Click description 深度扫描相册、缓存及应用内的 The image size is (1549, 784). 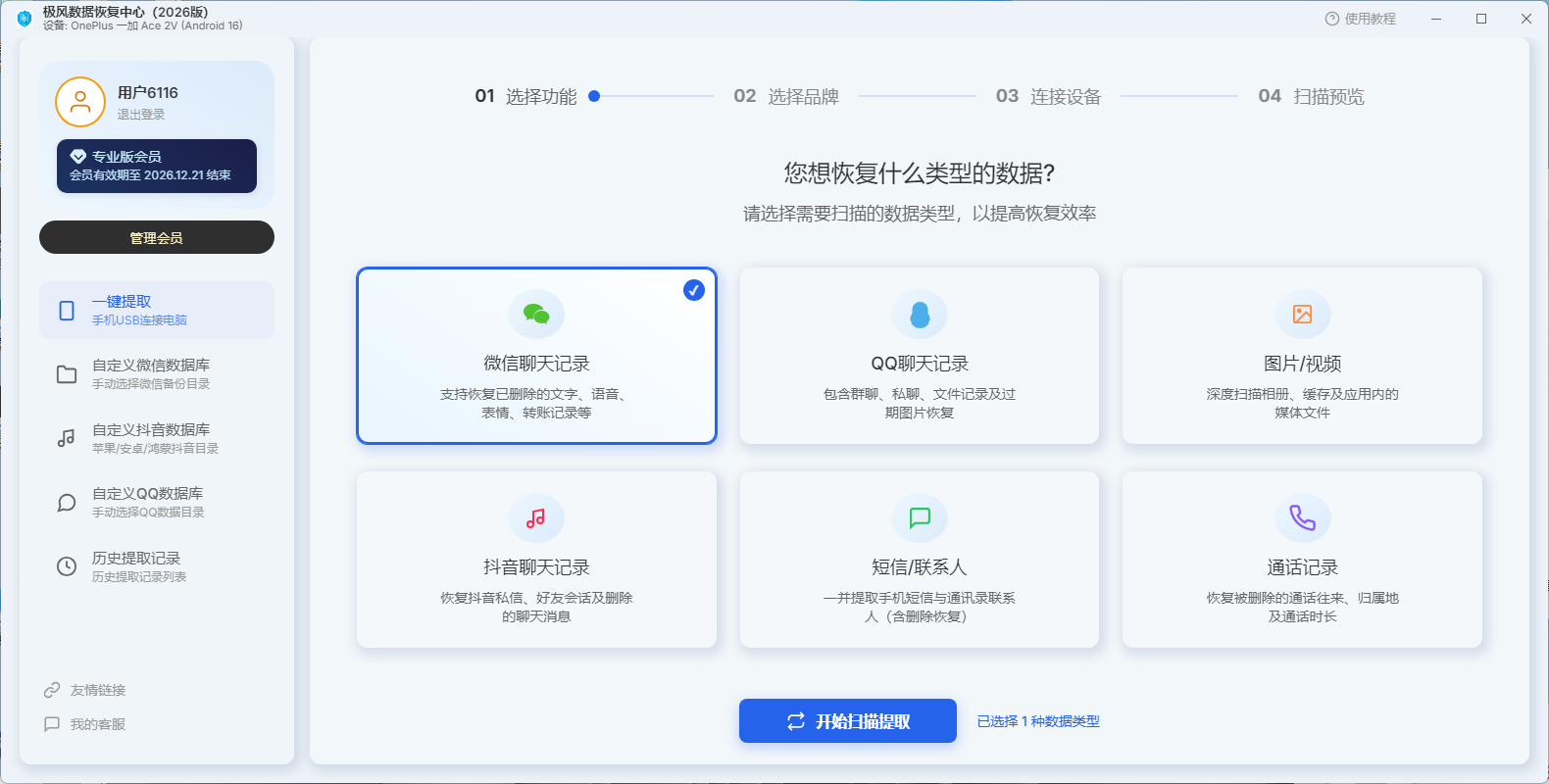click(1302, 394)
